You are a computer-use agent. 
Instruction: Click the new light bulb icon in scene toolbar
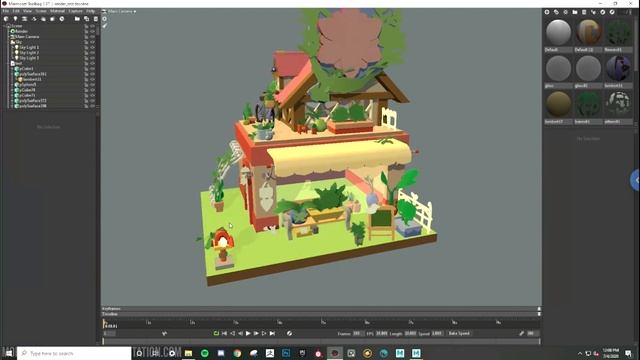tap(15, 19)
